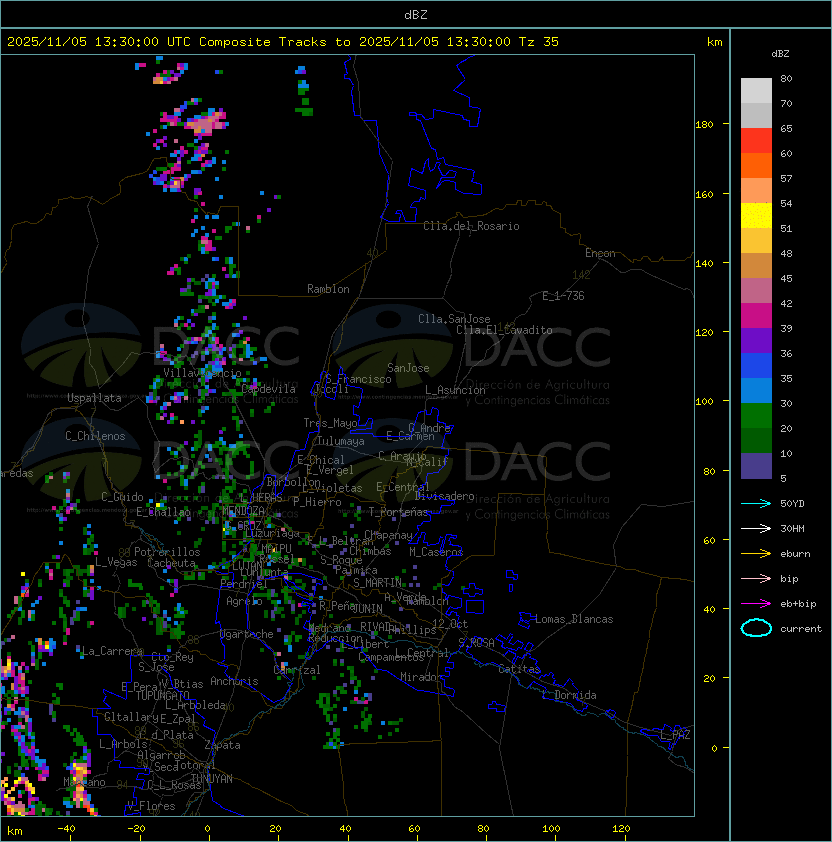
Task: Click the cyan 'current' ellipse in legend
Action: point(756,628)
